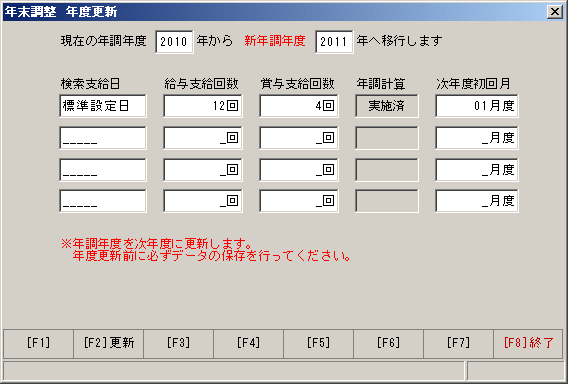The image size is (568, 384).
Task: Click the fourth row 賞与支給回数 empty field
Action: (x=299, y=201)
